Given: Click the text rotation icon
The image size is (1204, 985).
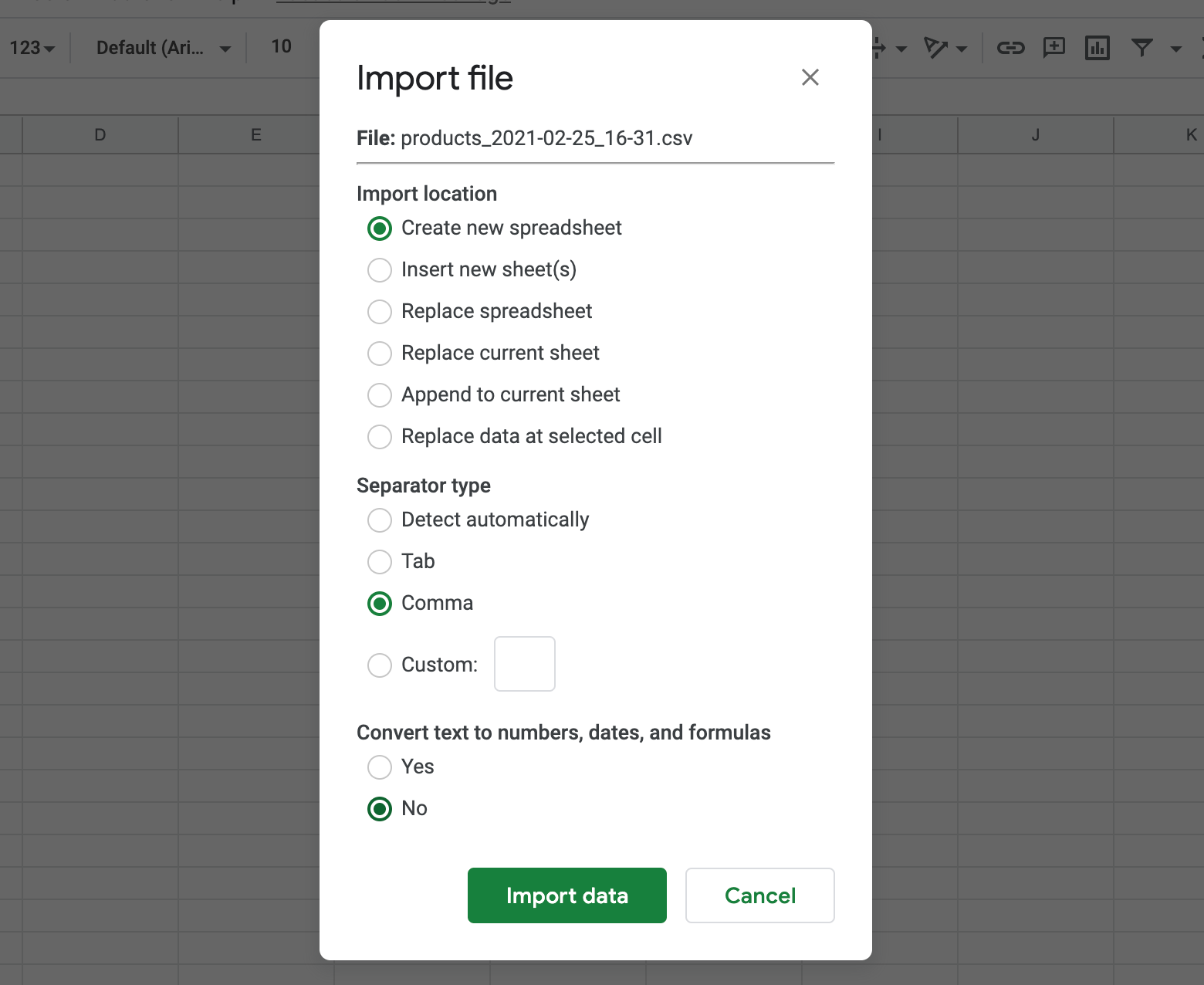Looking at the screenshot, I should (935, 48).
